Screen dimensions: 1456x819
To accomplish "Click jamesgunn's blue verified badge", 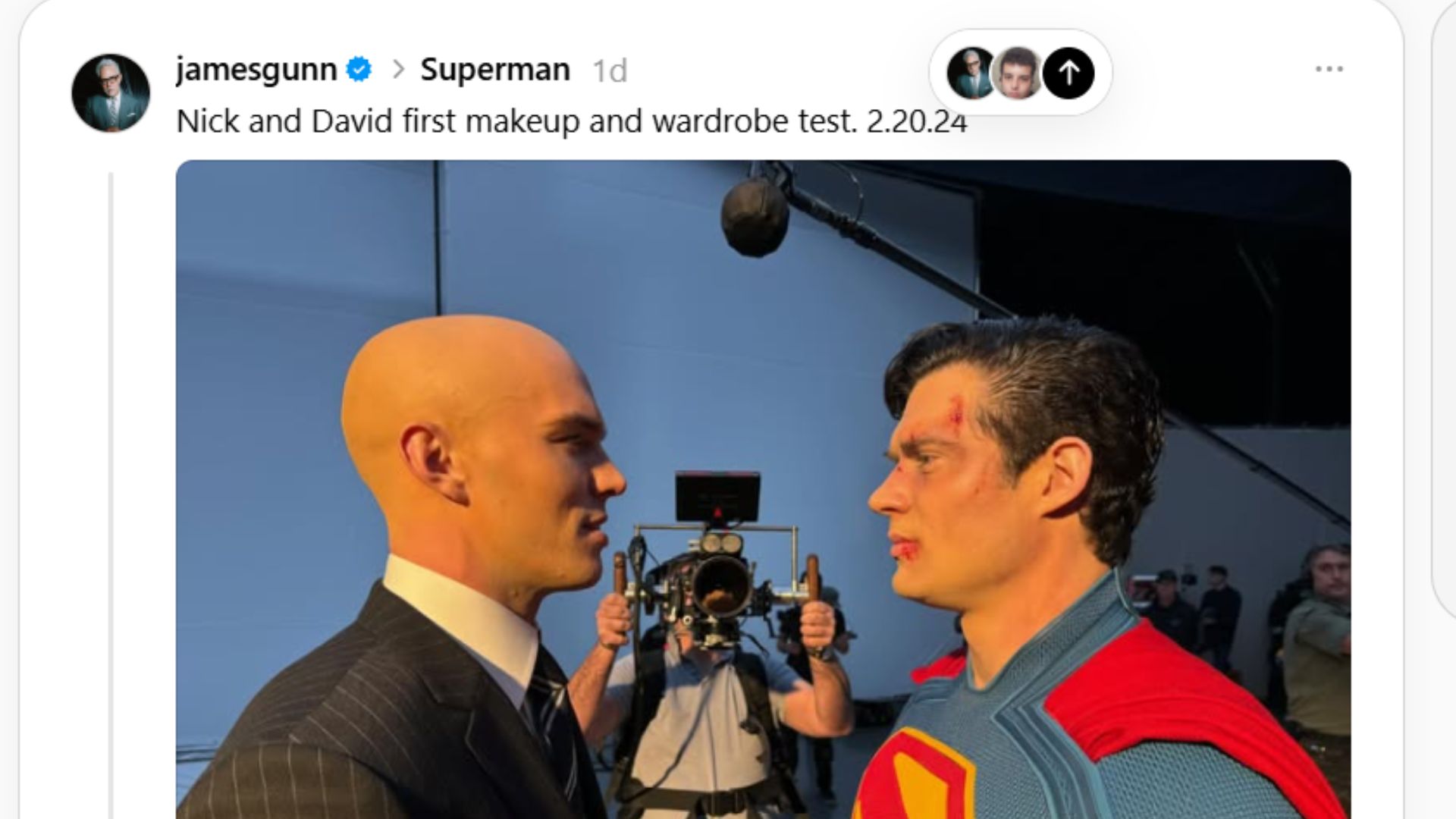I will tap(359, 70).
